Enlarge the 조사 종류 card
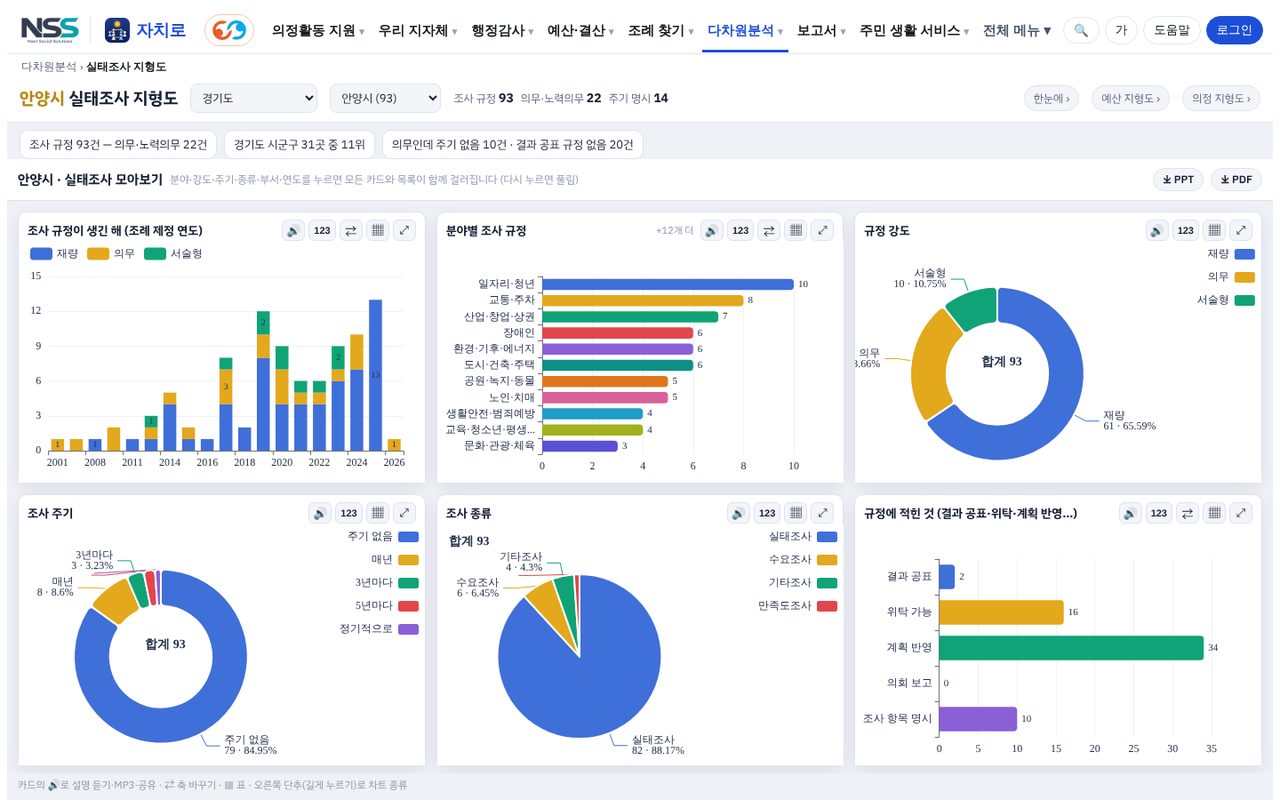The image size is (1280, 800). pyautogui.click(x=822, y=513)
